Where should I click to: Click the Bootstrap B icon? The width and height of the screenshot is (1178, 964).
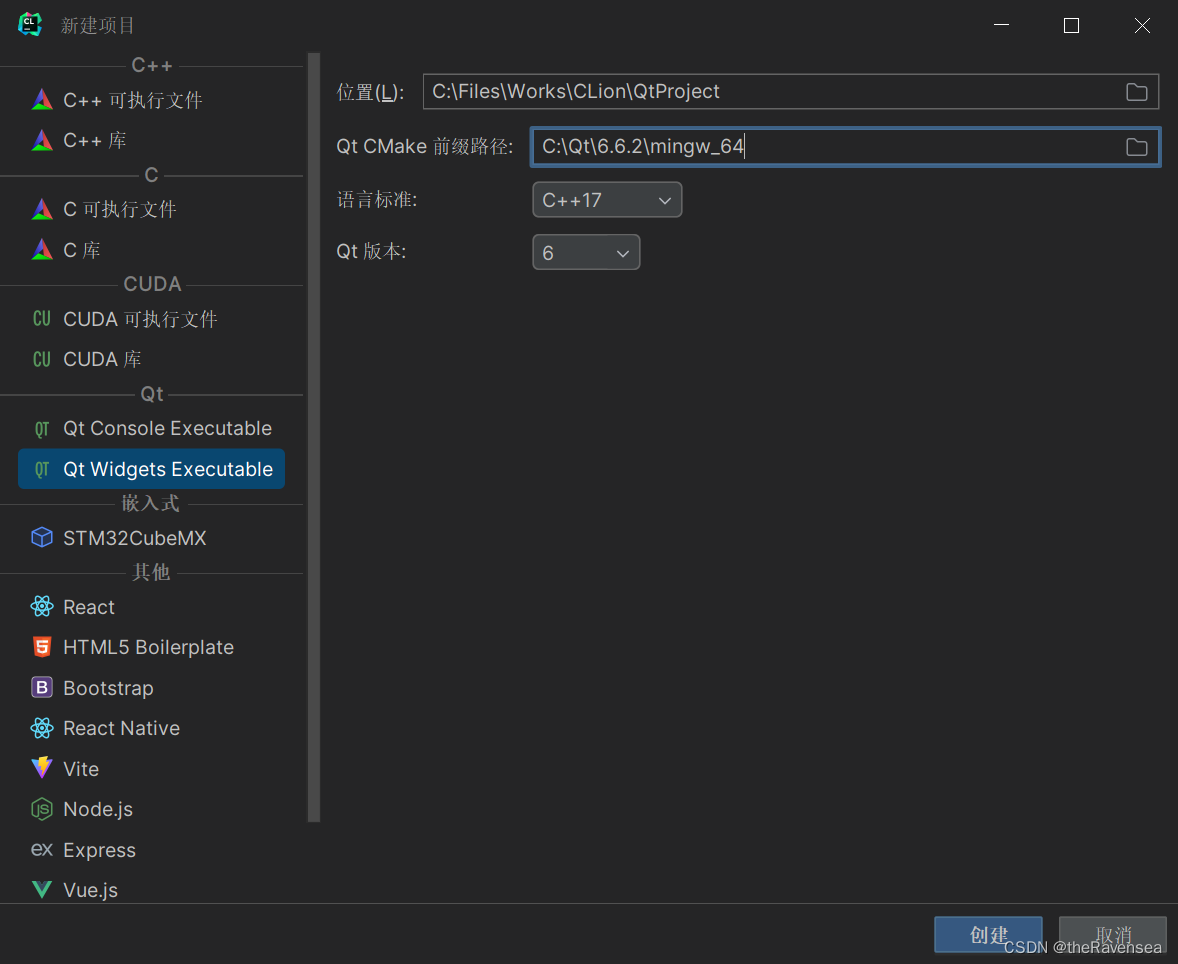click(42, 687)
